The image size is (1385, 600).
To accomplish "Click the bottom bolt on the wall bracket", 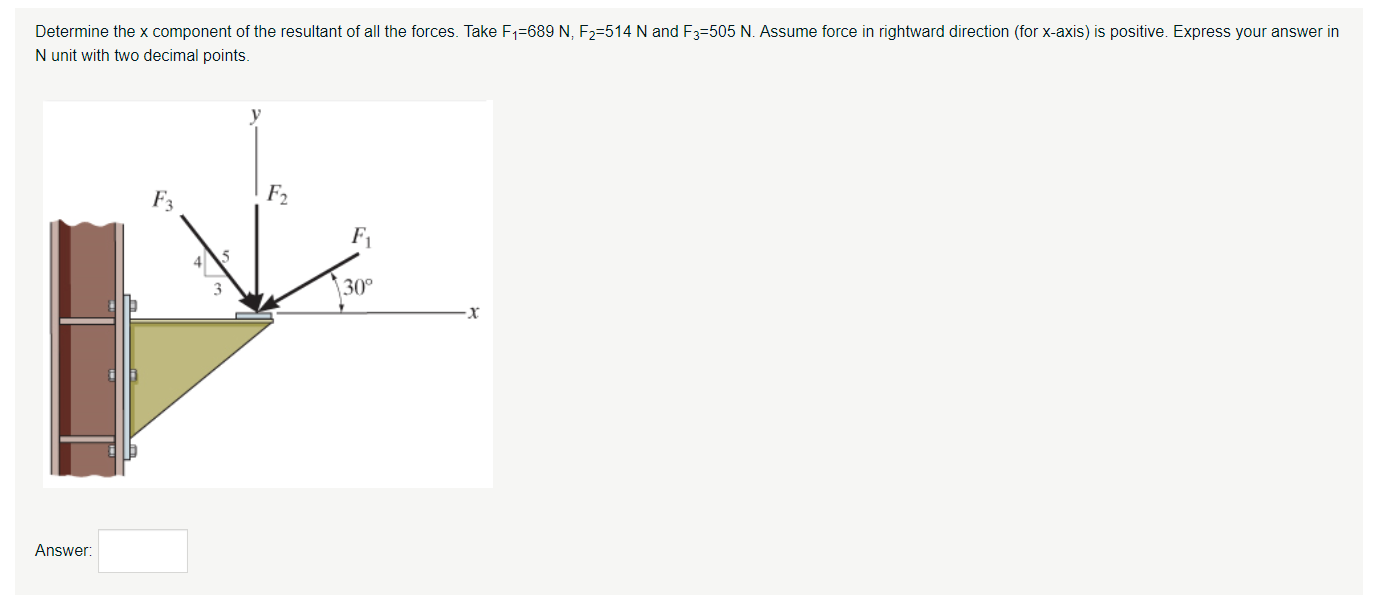I will [x=113, y=452].
